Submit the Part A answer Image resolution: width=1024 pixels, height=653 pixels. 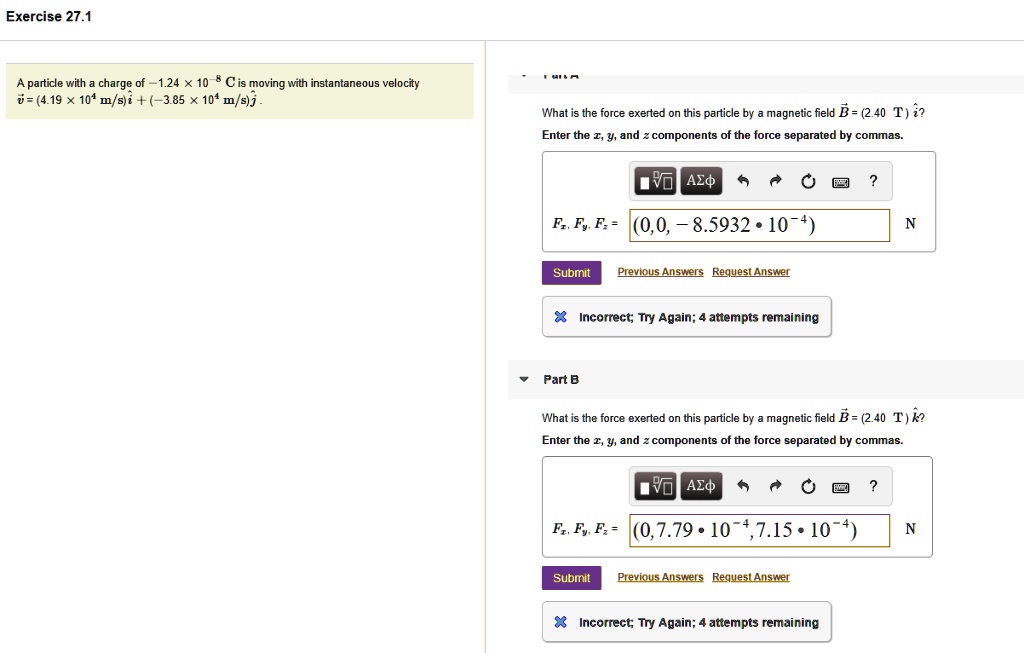(x=571, y=272)
